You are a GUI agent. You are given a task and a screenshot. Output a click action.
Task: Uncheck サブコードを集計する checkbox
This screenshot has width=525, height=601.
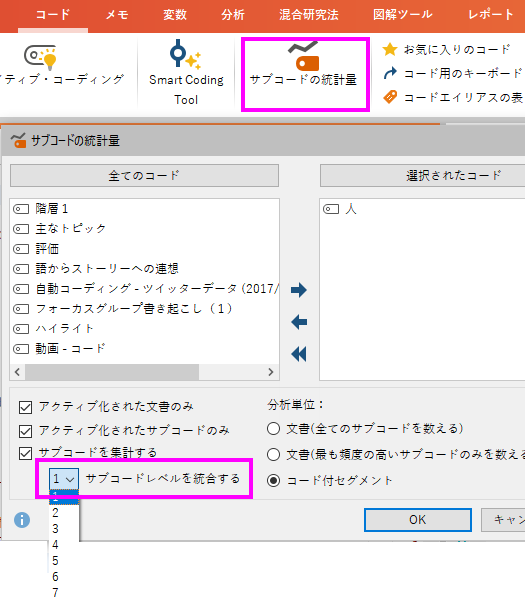point(25,453)
